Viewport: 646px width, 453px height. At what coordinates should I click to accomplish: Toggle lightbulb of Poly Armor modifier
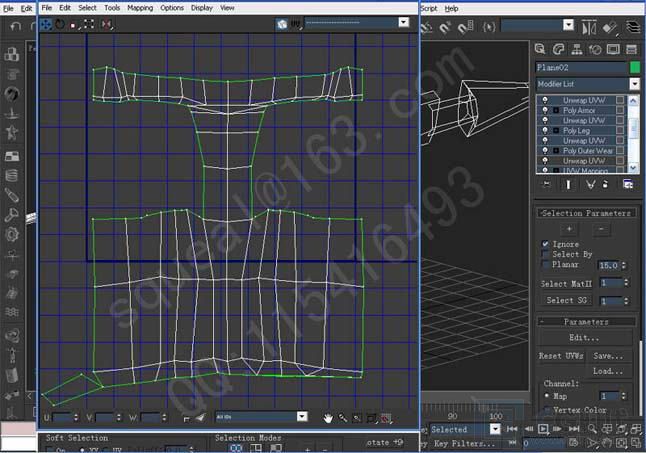coord(545,110)
